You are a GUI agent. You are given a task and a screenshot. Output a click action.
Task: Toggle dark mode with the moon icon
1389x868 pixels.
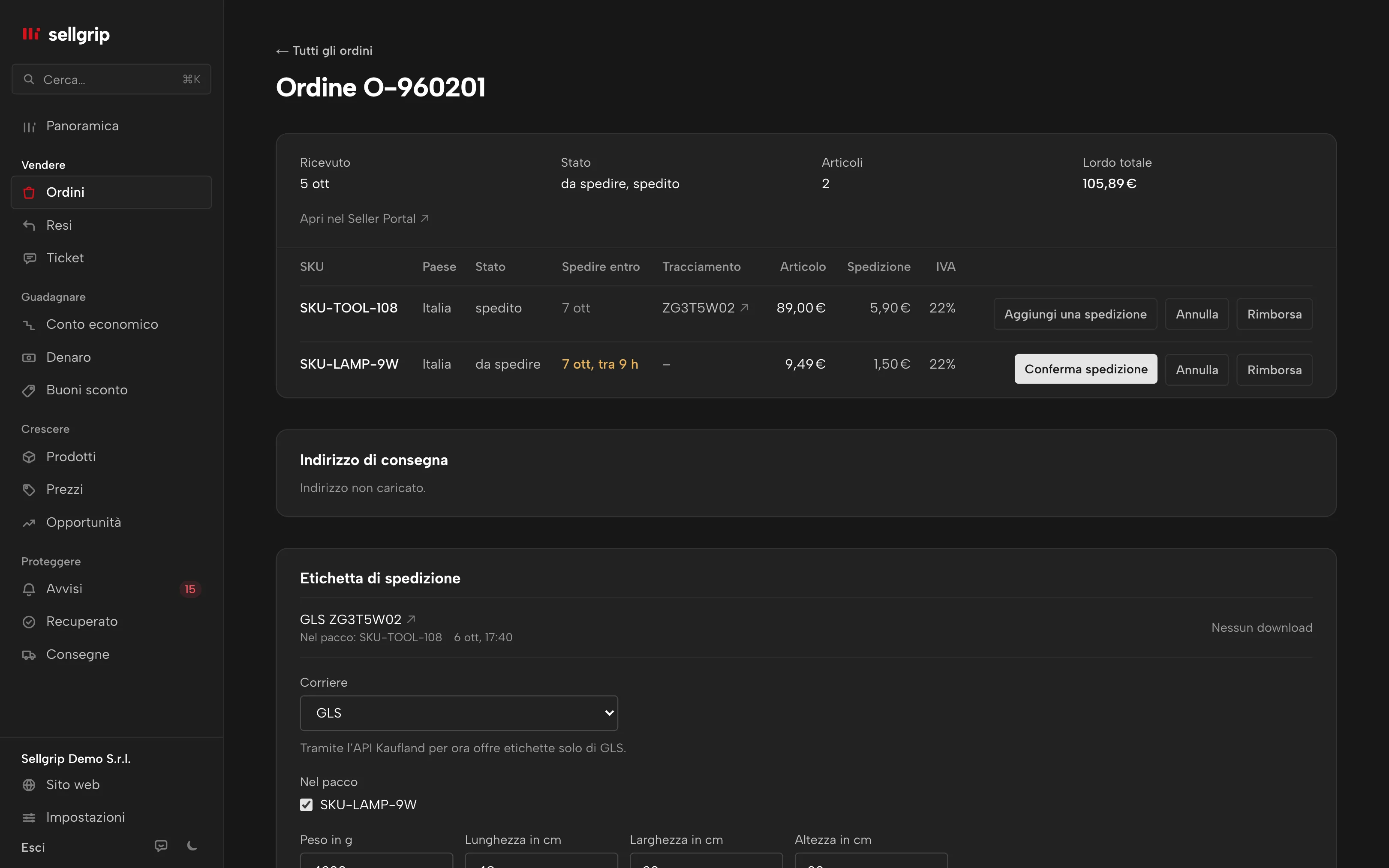coord(192,846)
